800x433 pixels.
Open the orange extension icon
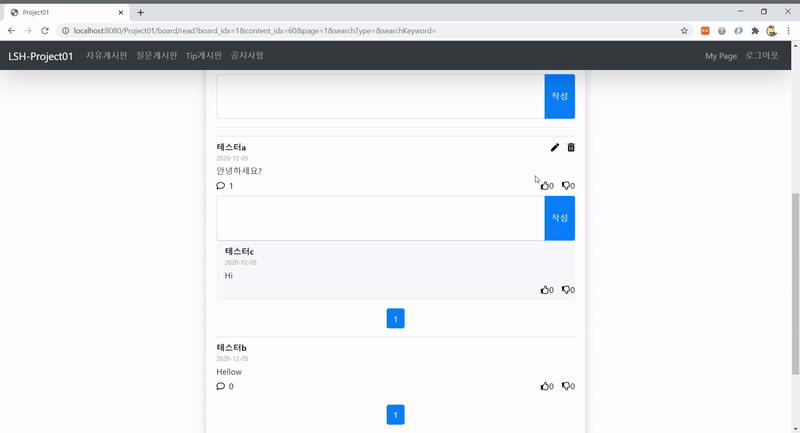pos(705,31)
